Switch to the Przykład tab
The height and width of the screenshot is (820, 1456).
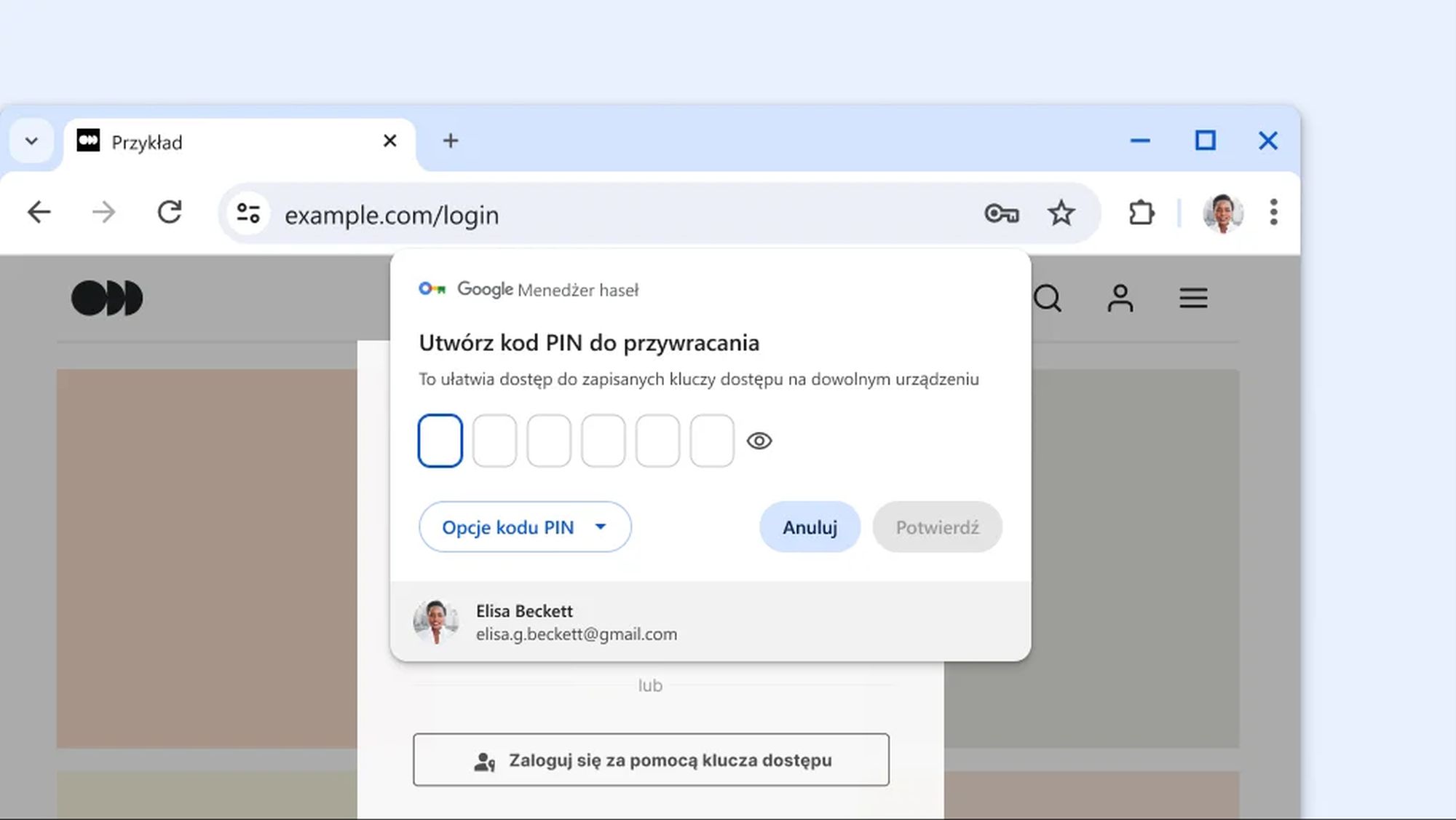point(240,142)
